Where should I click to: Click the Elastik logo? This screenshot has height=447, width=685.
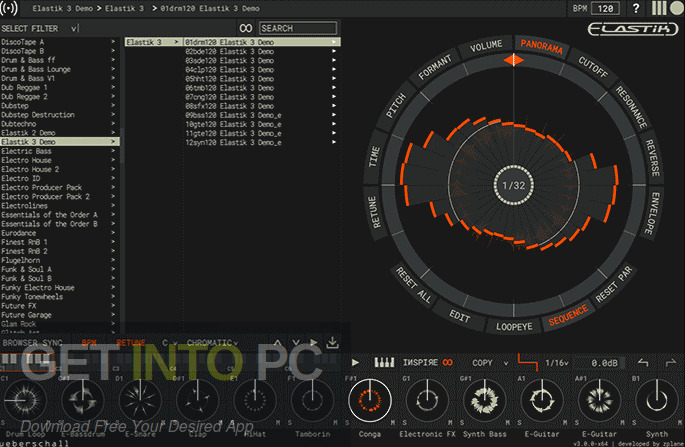pyautogui.click(x=633, y=29)
